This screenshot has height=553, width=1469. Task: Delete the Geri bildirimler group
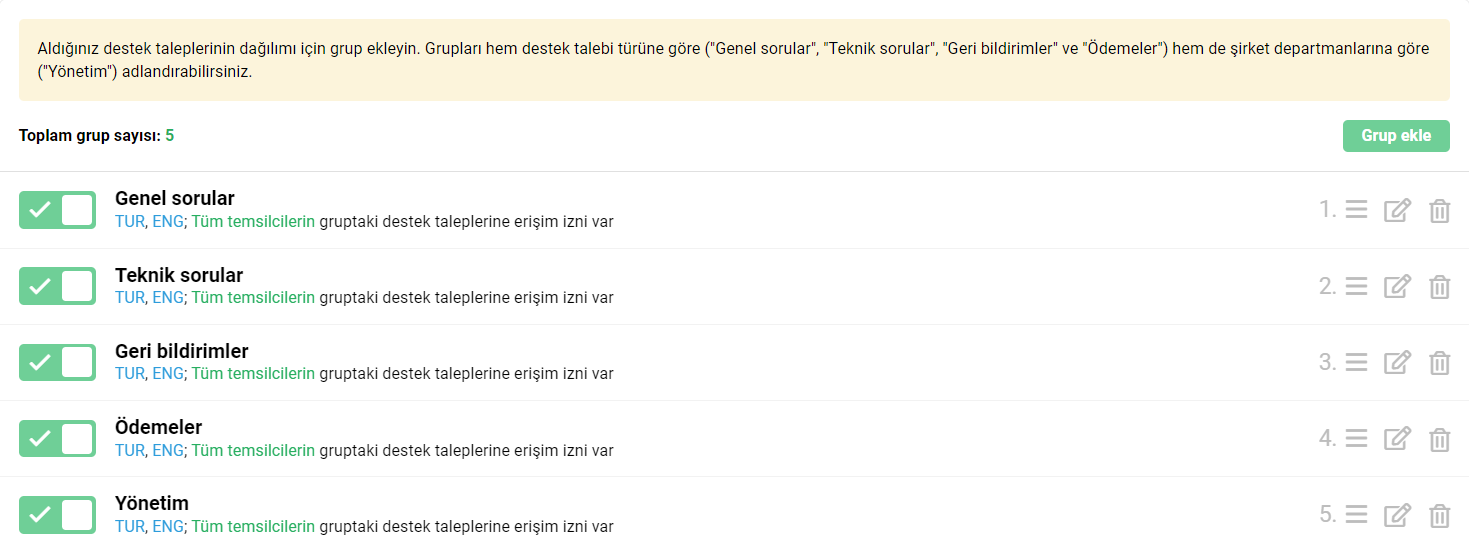click(1439, 362)
